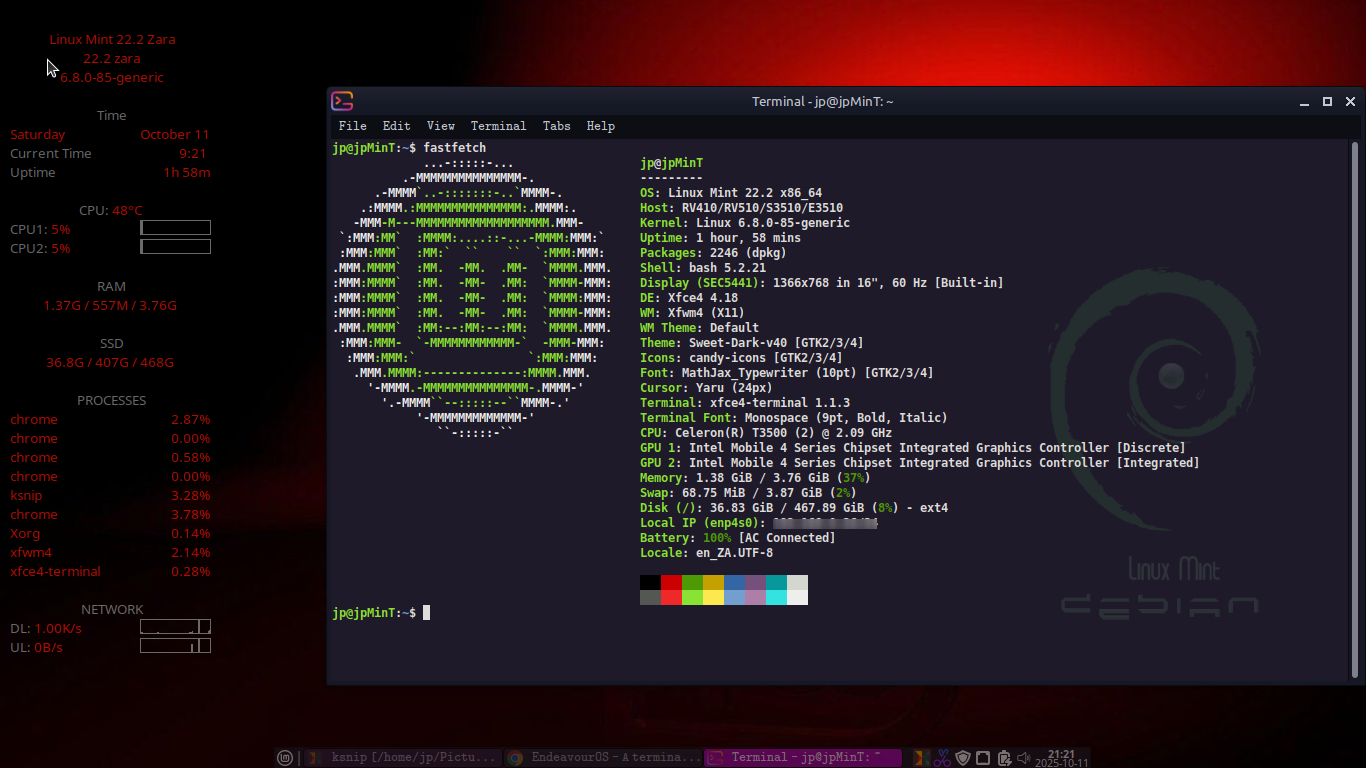Viewport: 1366px width, 768px height.
Task: Click the shield update manager icon
Action: 963,758
